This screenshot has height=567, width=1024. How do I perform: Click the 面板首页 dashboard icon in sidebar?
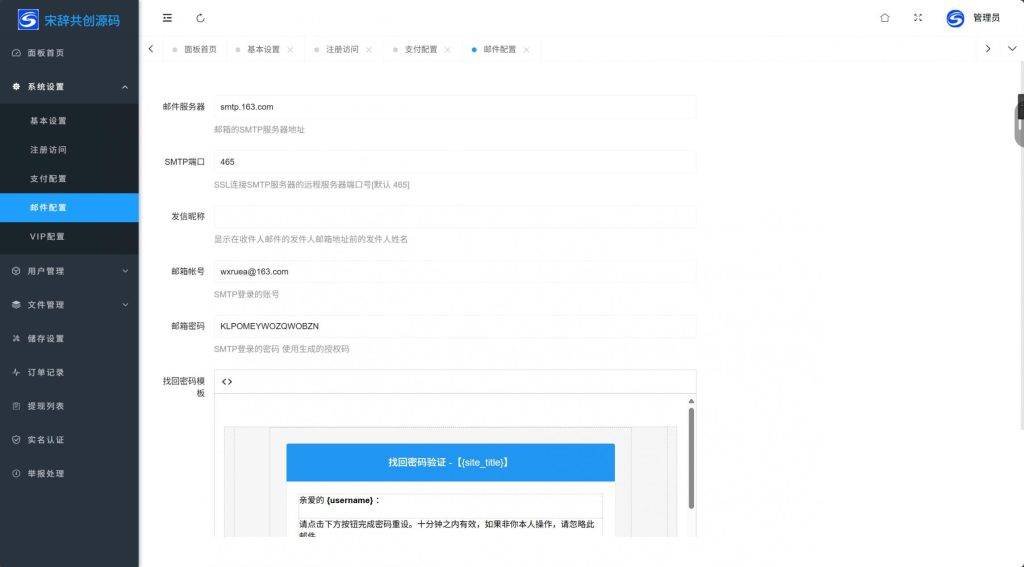click(16, 53)
